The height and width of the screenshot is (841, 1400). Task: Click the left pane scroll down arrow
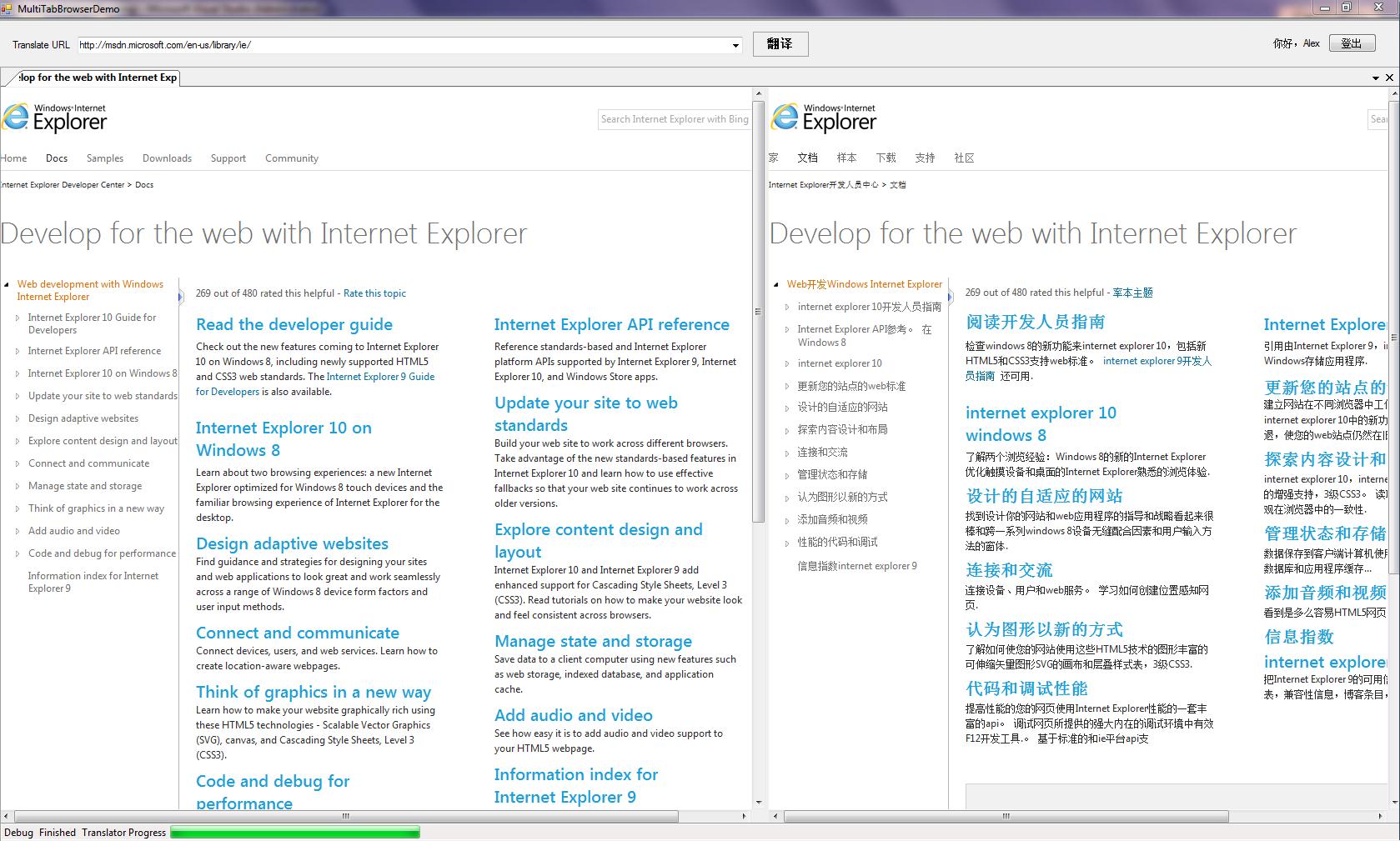point(759,802)
